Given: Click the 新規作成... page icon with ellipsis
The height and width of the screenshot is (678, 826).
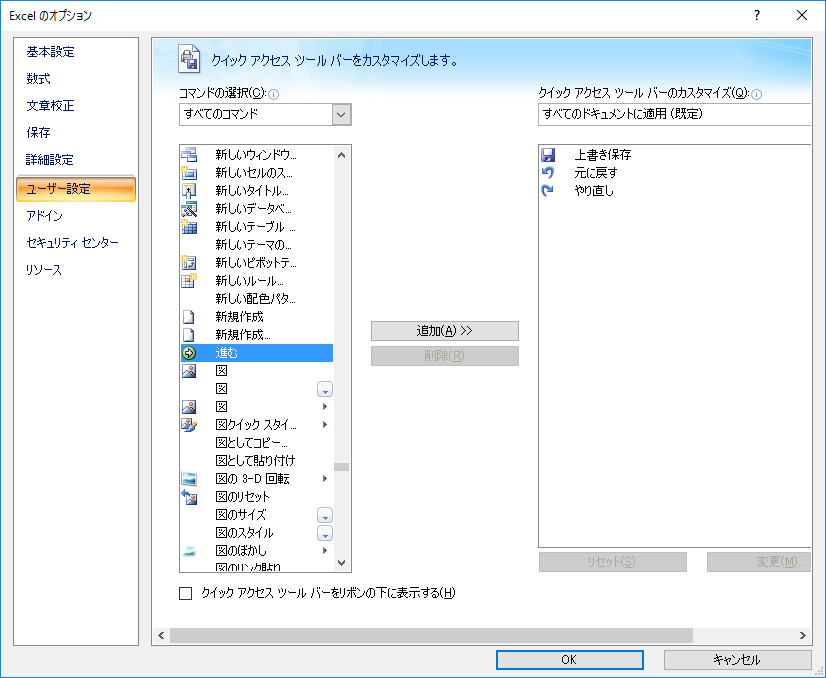Looking at the screenshot, I should coord(189,335).
